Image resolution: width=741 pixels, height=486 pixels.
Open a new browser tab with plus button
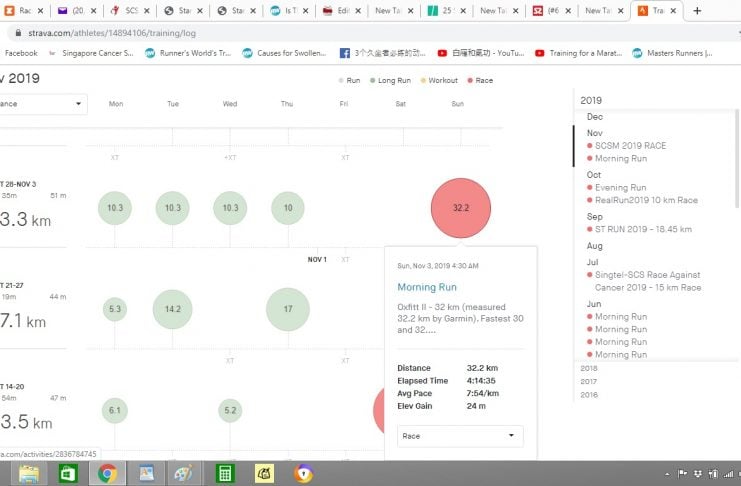click(697, 10)
